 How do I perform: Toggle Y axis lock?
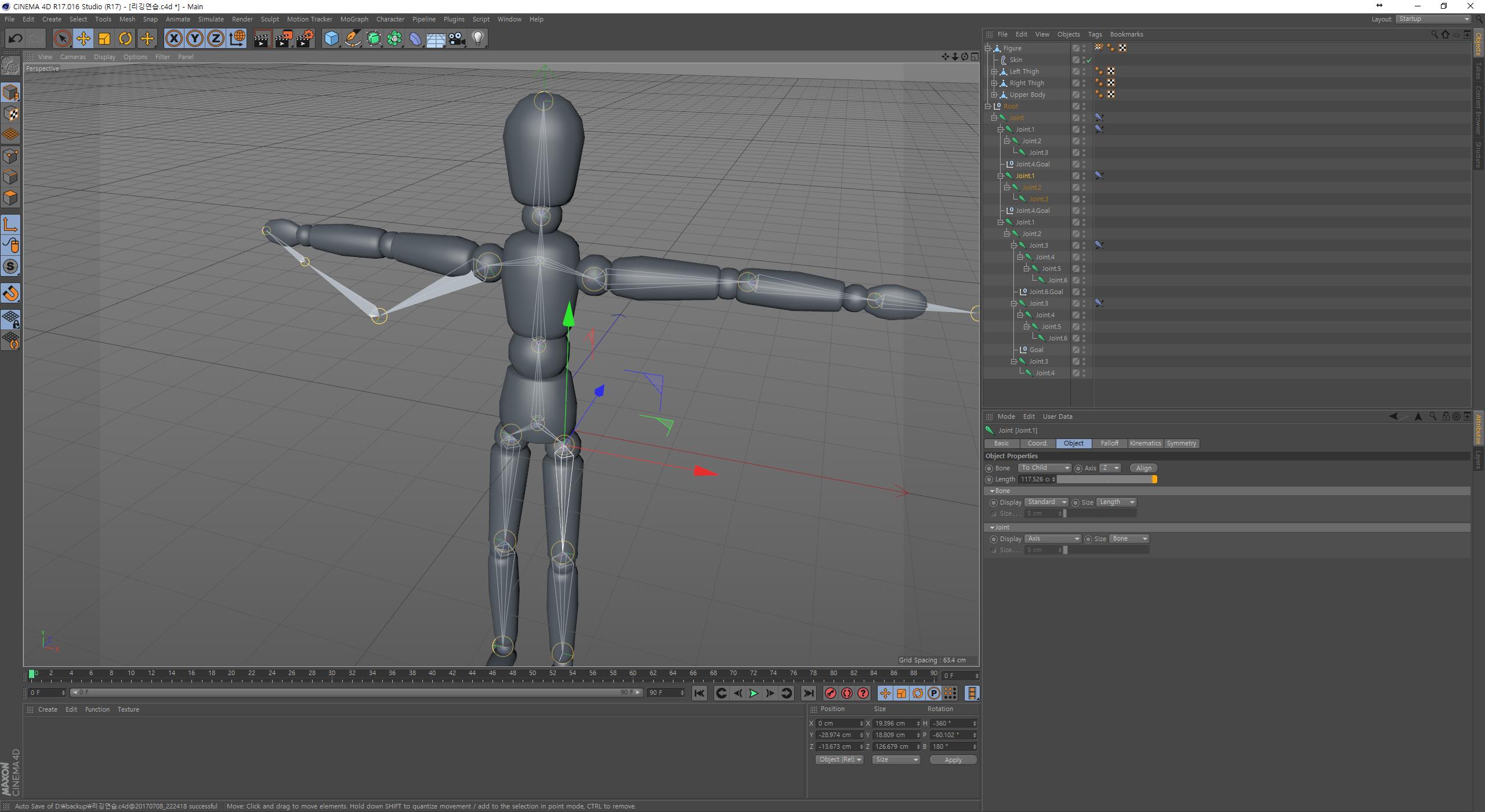click(195, 39)
